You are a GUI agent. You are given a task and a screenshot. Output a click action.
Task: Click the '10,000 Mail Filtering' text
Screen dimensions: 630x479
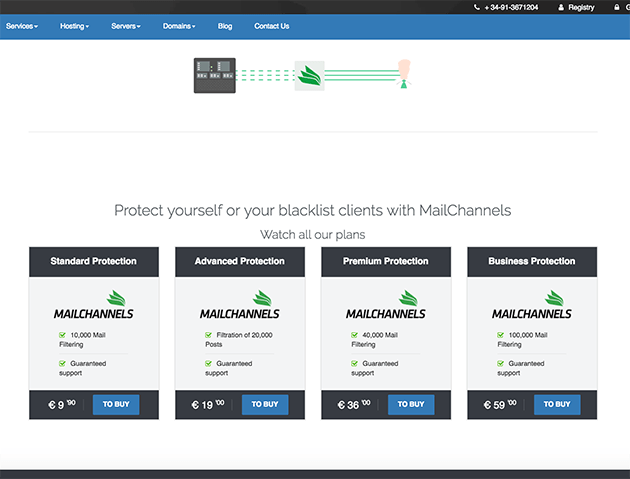(x=82, y=340)
